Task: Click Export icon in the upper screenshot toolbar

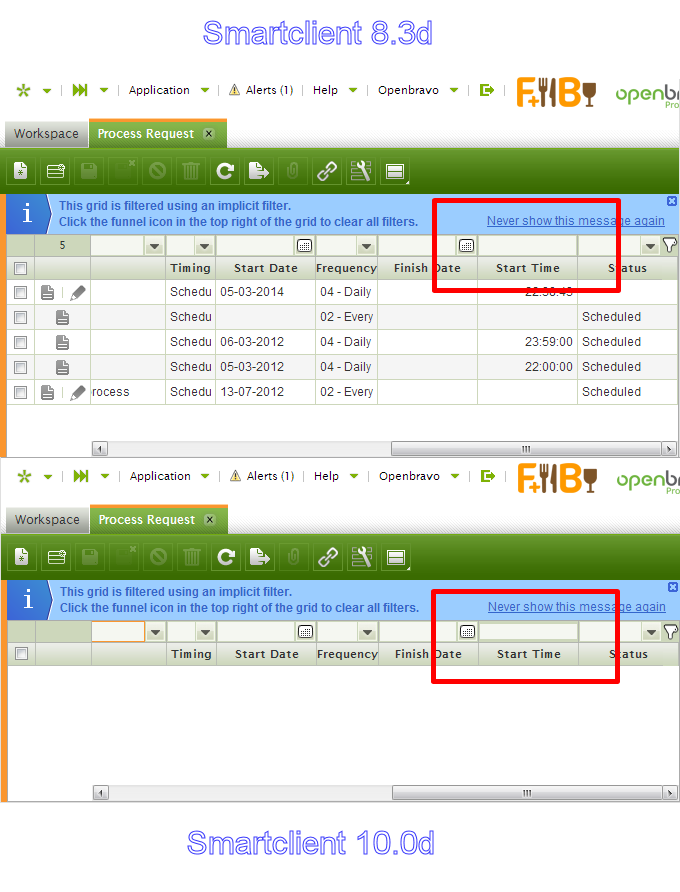Action: [x=259, y=171]
